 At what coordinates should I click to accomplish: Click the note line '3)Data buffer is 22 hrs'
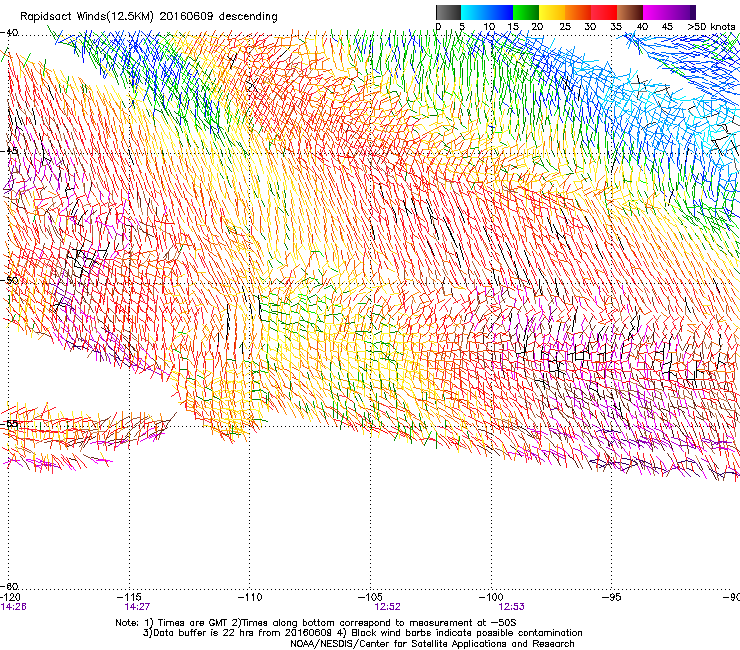tap(362, 633)
